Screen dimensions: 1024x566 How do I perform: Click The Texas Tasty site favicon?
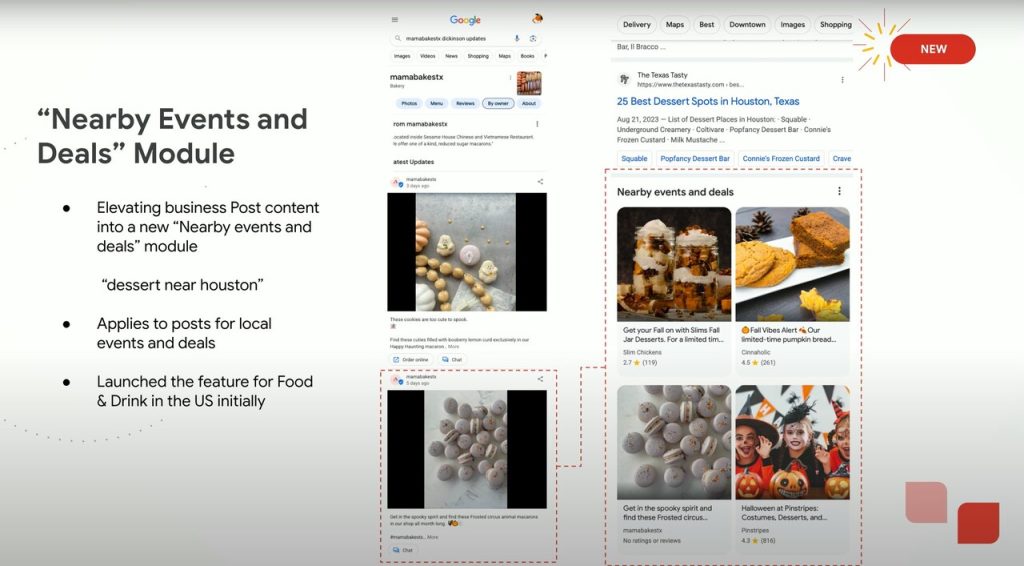pyautogui.click(x=624, y=79)
